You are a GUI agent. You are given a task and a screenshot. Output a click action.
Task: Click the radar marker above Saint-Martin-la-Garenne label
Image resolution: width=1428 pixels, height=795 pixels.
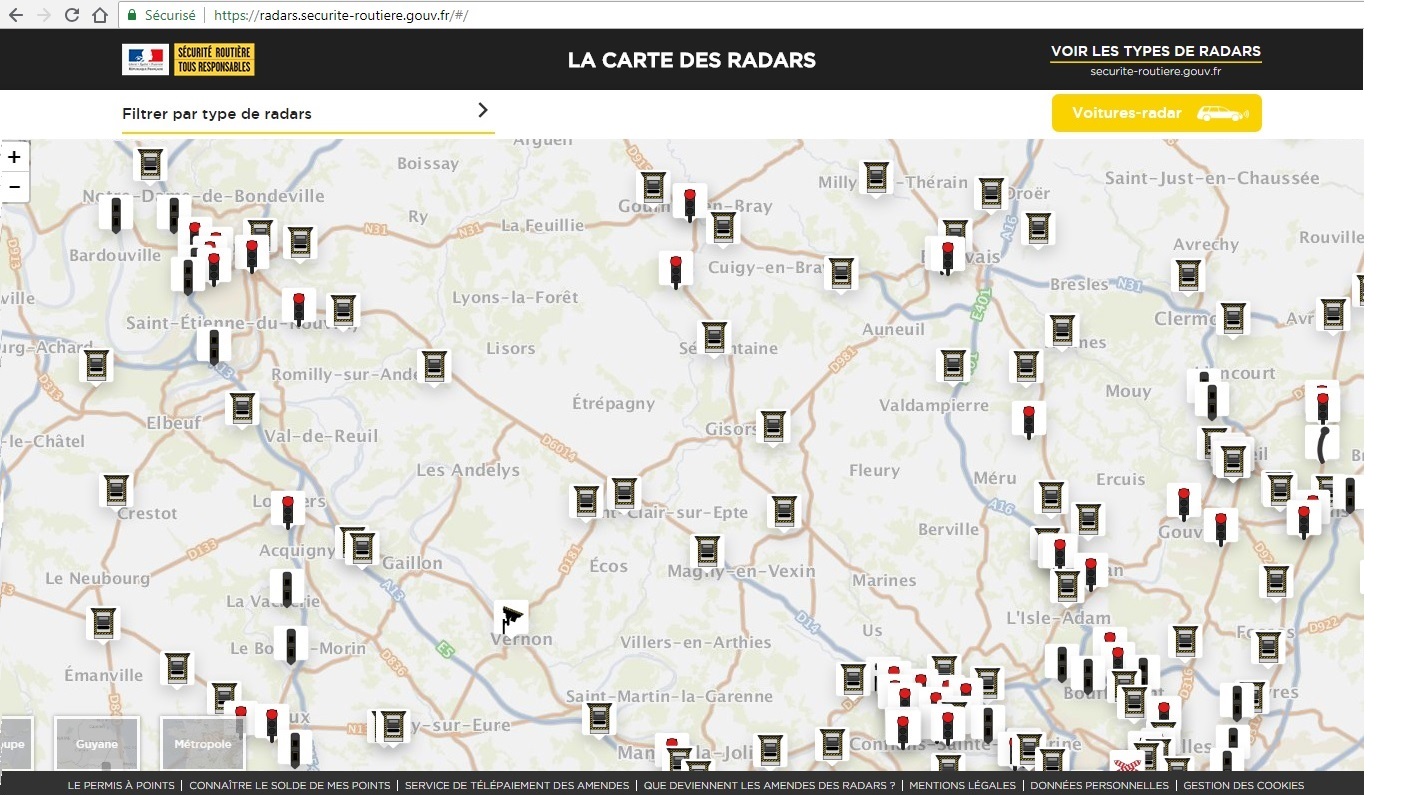(598, 717)
